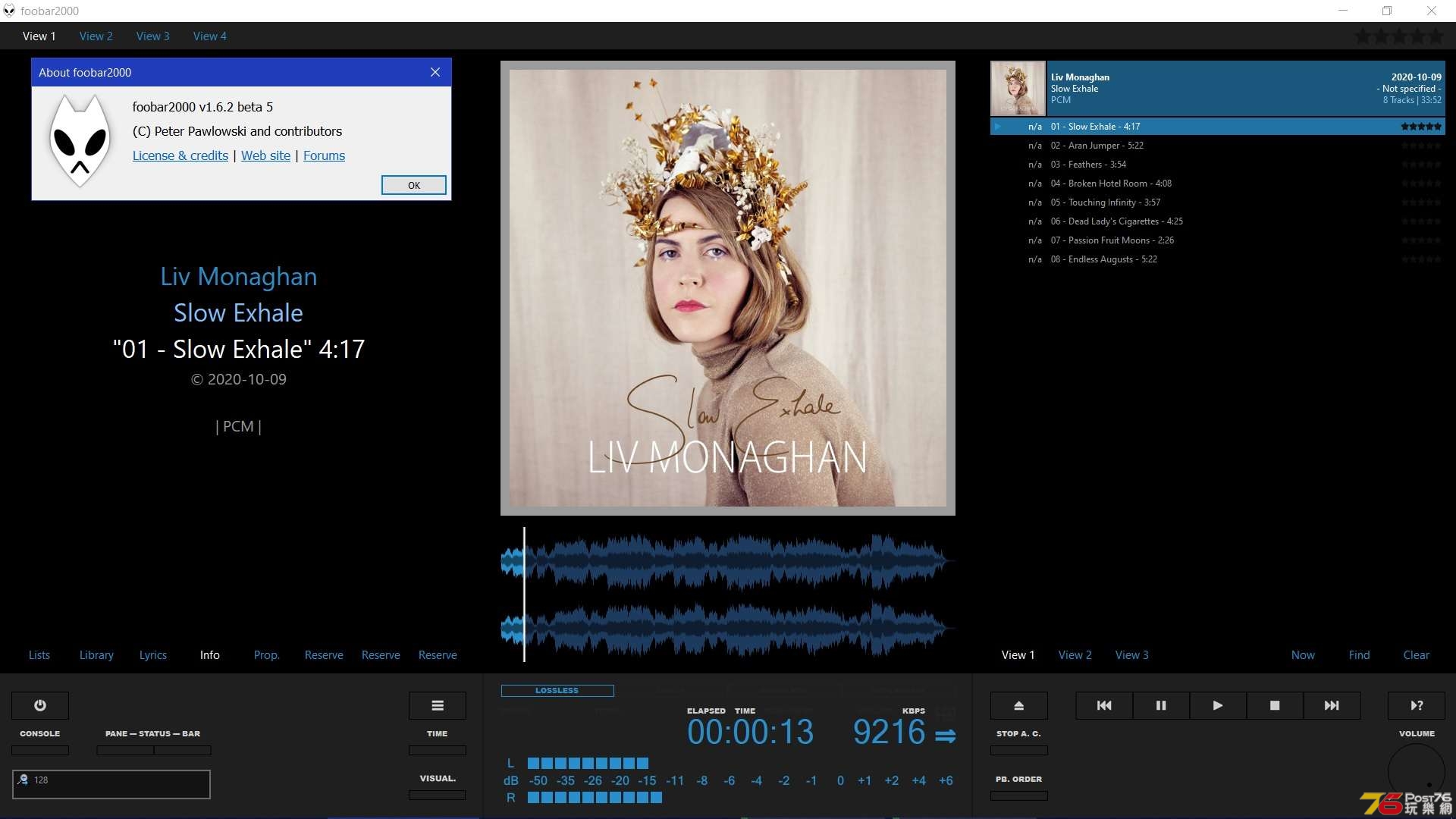Toggle the left PANE — STATUS — BAR indicator
This screenshot has width=1456, height=819.
coord(125,750)
